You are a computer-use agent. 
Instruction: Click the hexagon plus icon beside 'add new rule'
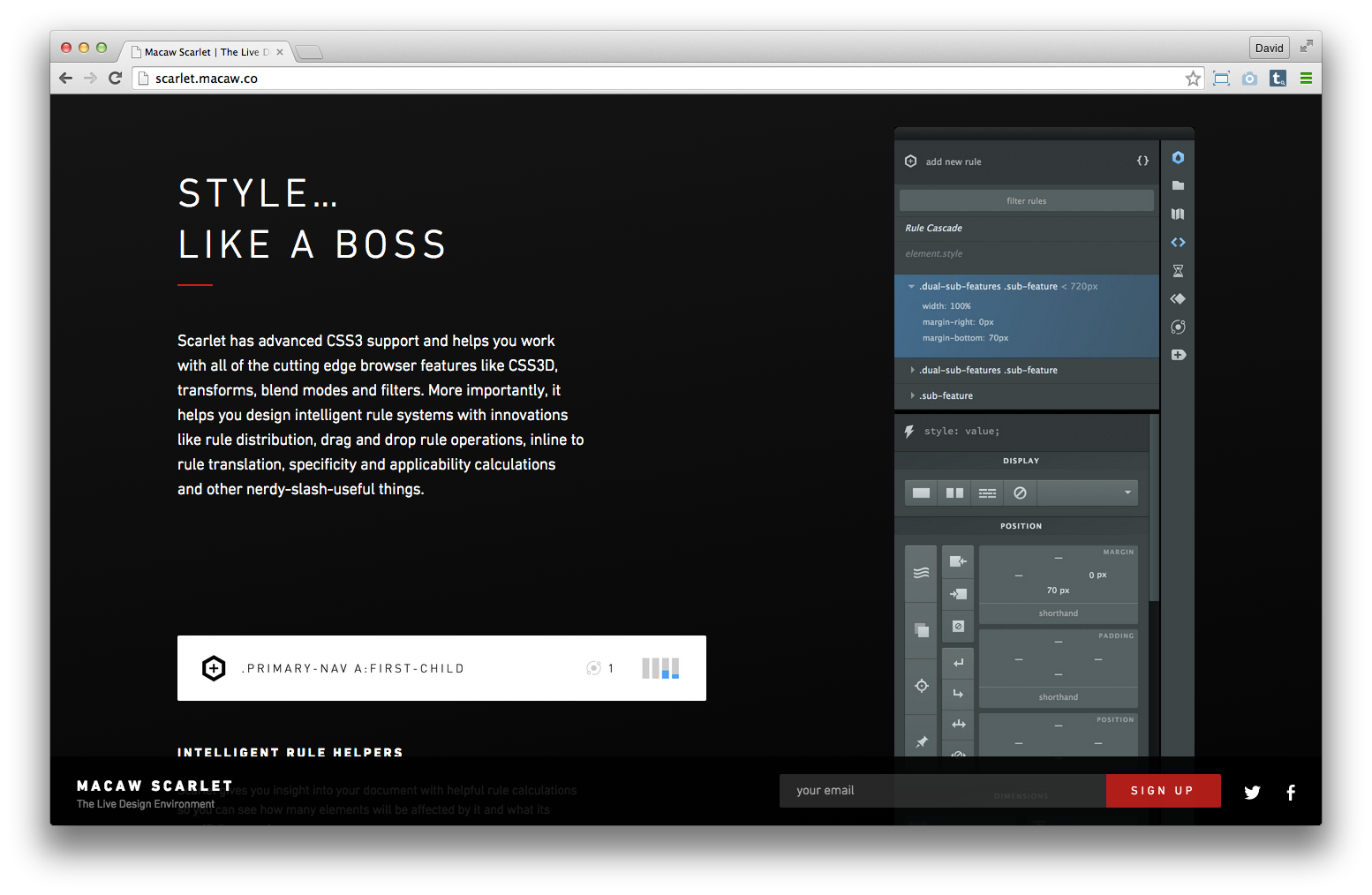coord(910,162)
